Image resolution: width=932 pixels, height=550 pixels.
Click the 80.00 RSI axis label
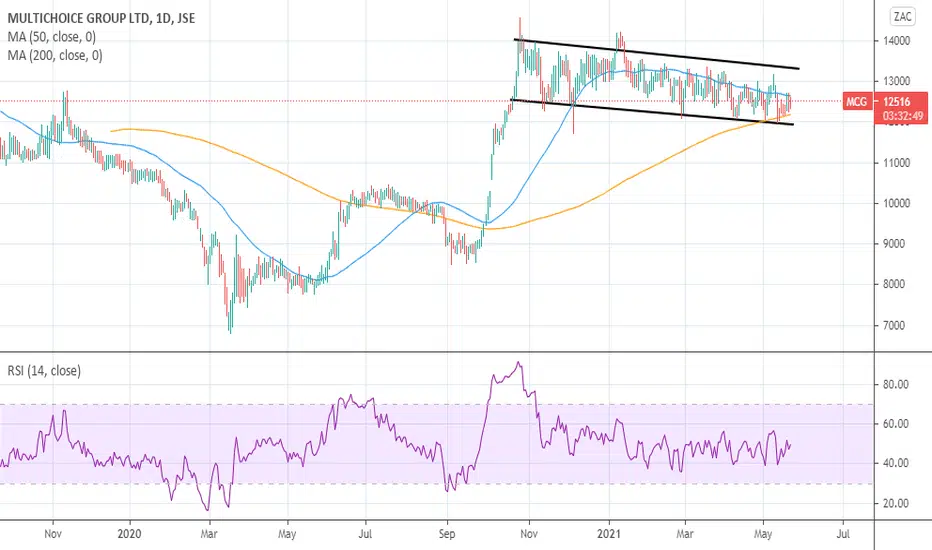click(x=895, y=384)
